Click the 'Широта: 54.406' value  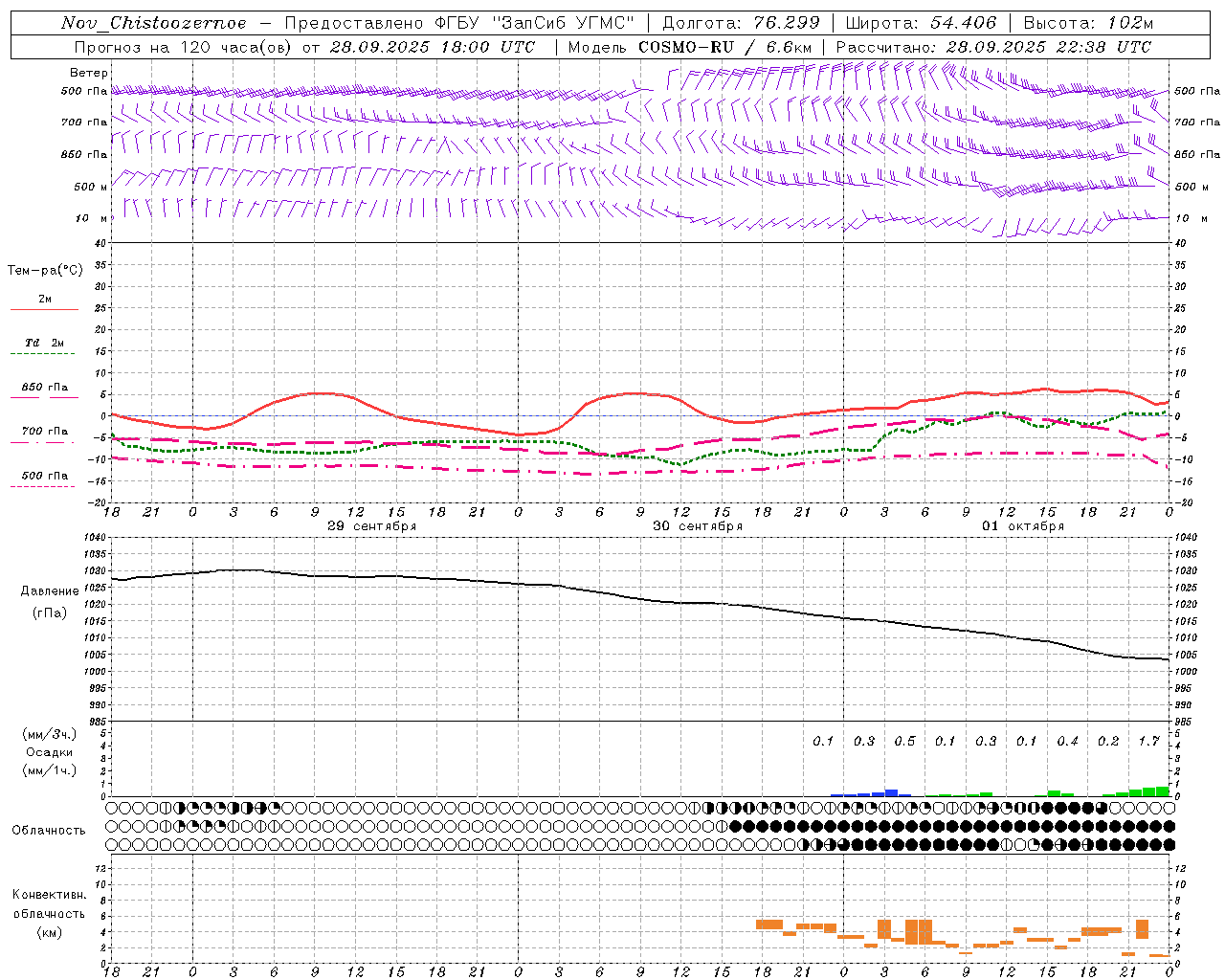(x=921, y=23)
